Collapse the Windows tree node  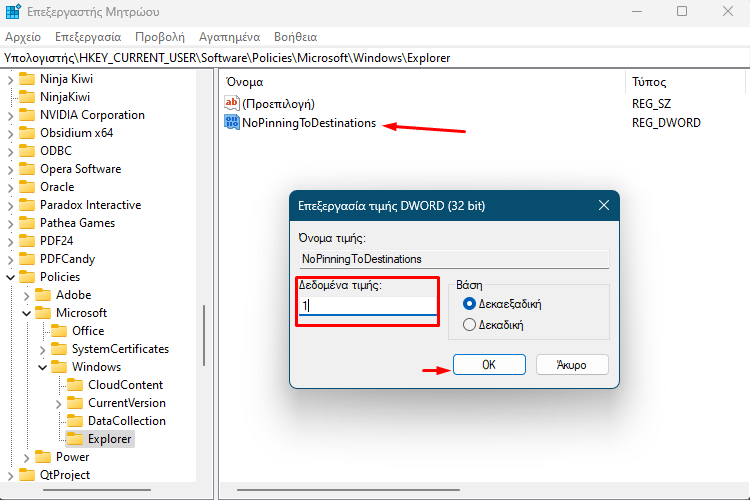point(43,367)
